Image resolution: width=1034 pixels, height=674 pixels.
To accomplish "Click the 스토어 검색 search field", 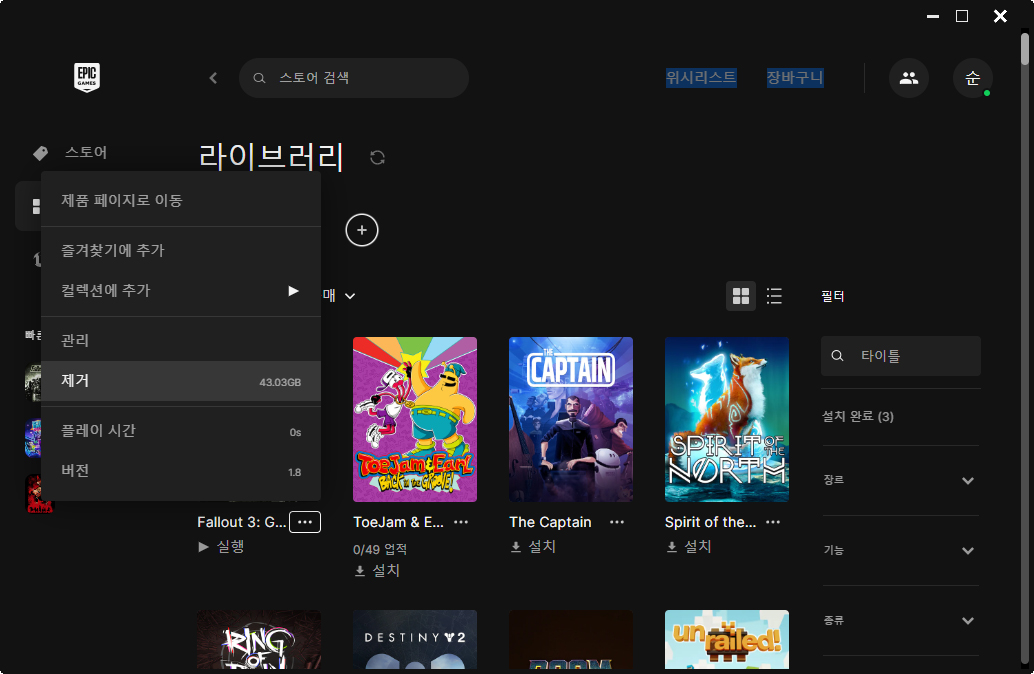I will click(x=354, y=78).
